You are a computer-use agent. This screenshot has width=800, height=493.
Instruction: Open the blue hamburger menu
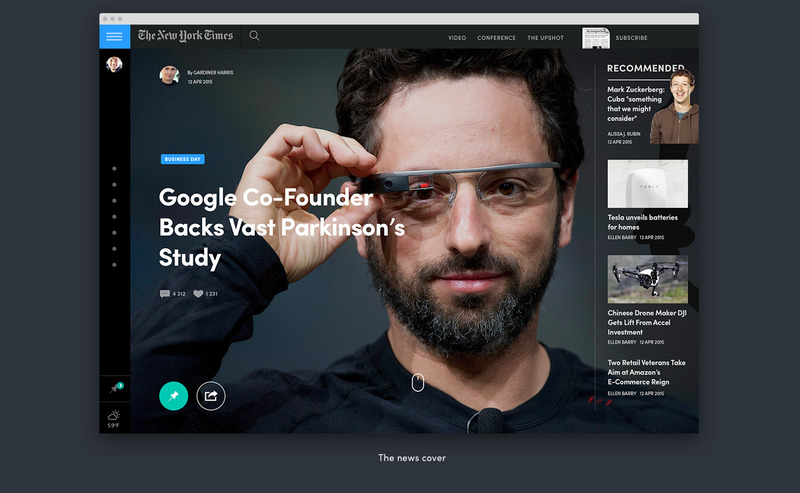click(114, 37)
